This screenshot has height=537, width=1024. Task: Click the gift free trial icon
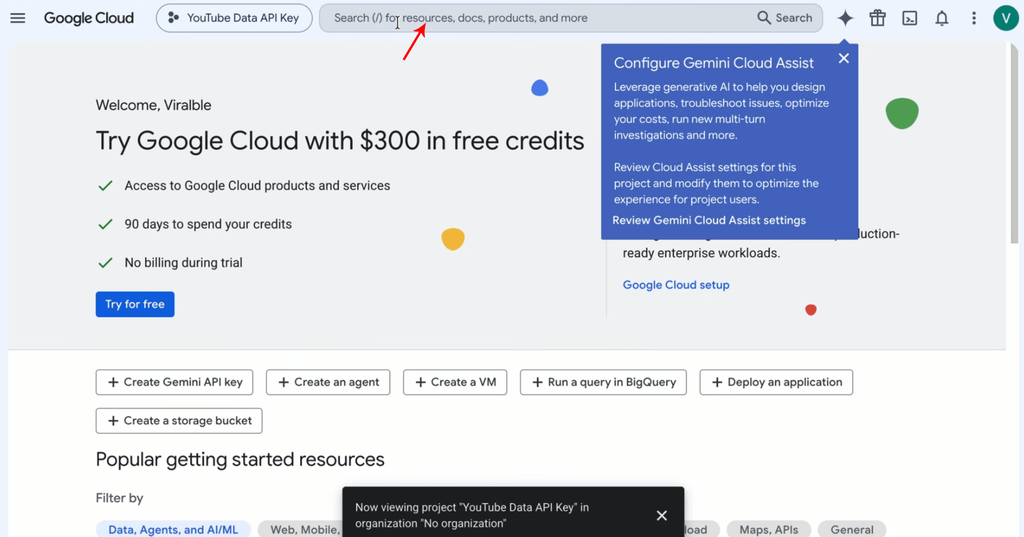click(877, 18)
